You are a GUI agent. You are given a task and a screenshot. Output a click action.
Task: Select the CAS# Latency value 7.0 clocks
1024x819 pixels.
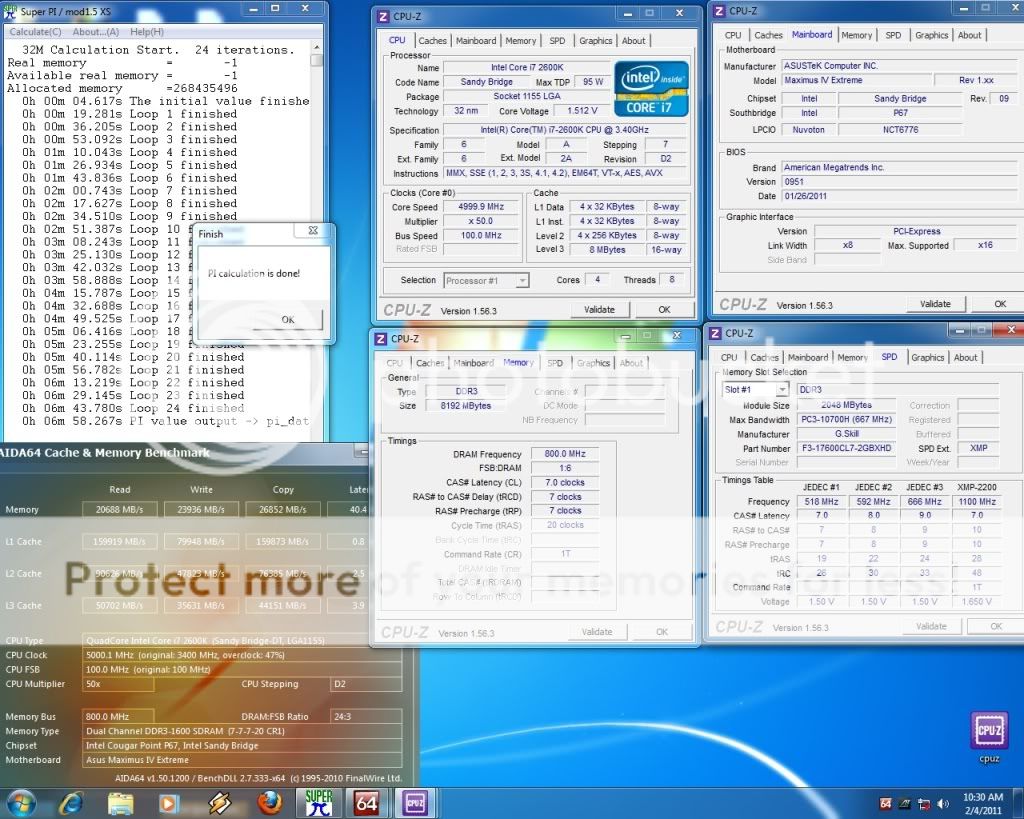point(565,483)
